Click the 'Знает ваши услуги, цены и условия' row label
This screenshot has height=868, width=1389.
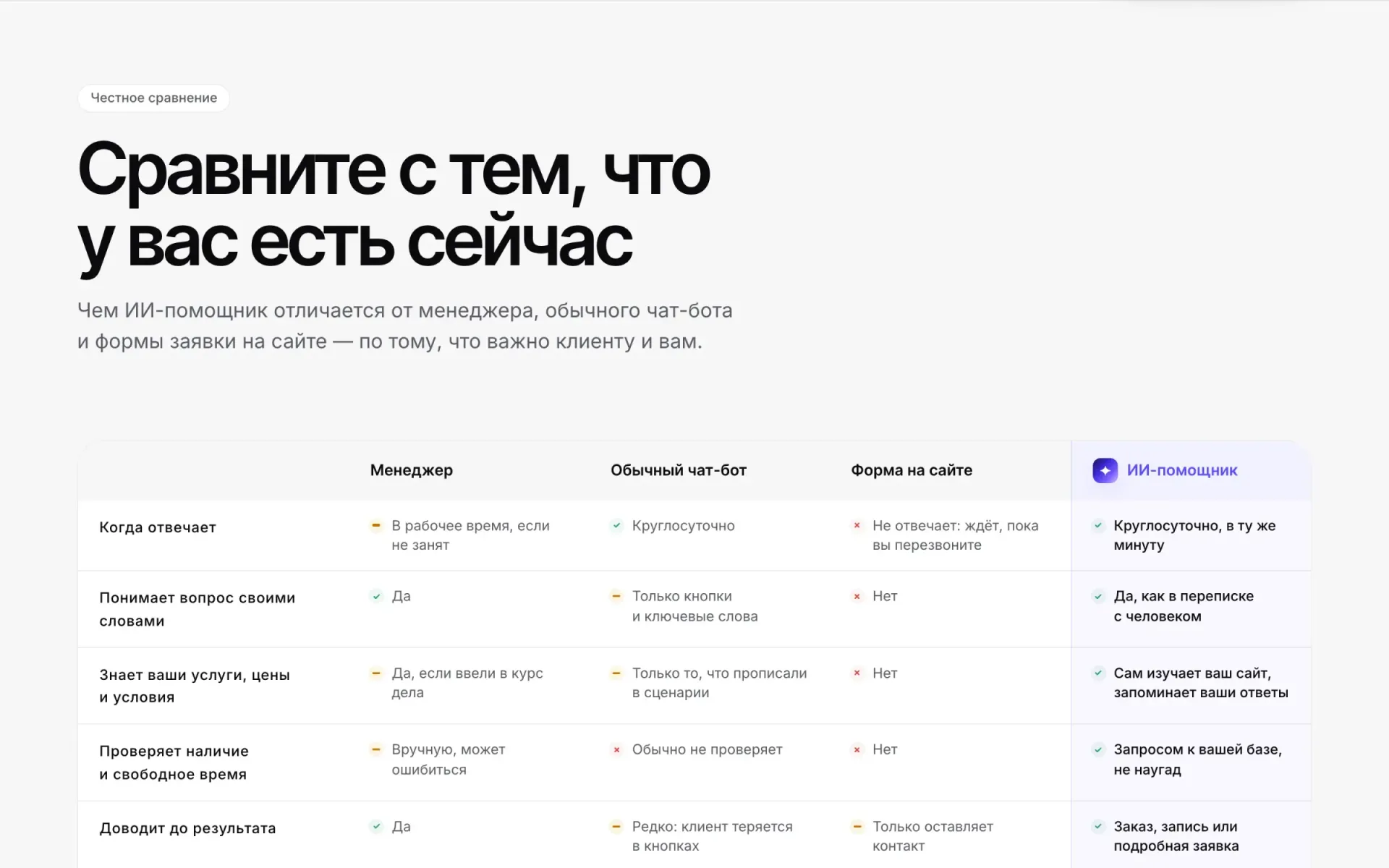pos(194,686)
